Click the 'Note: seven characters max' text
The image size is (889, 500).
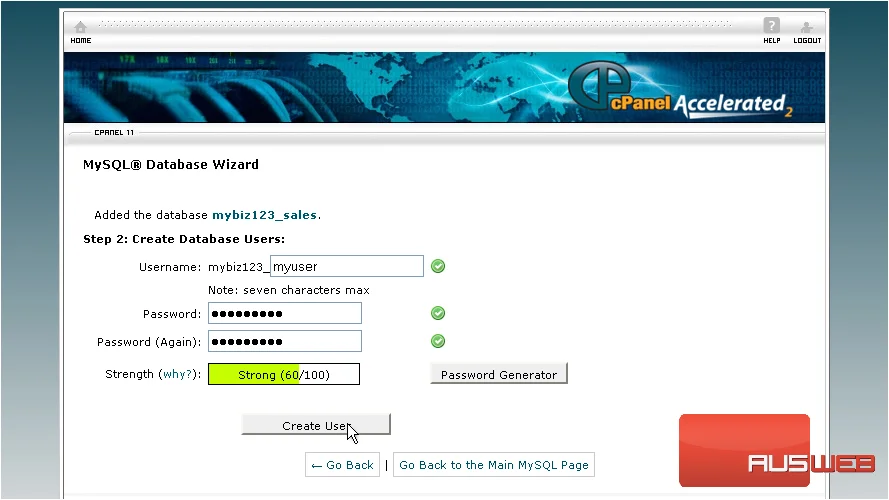click(289, 290)
